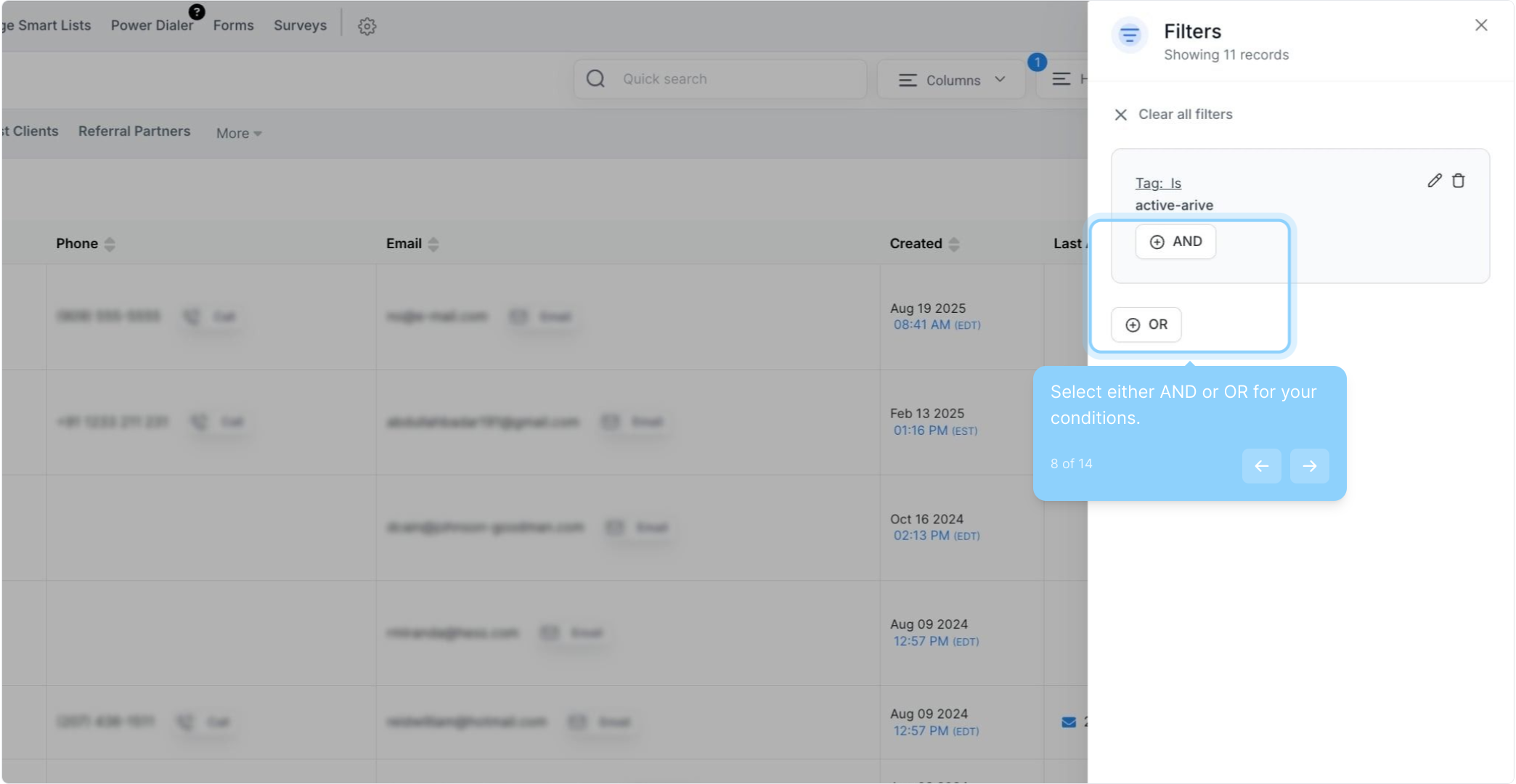Open the Power Dialer menu item
The height and width of the screenshot is (784, 1516).
152,25
